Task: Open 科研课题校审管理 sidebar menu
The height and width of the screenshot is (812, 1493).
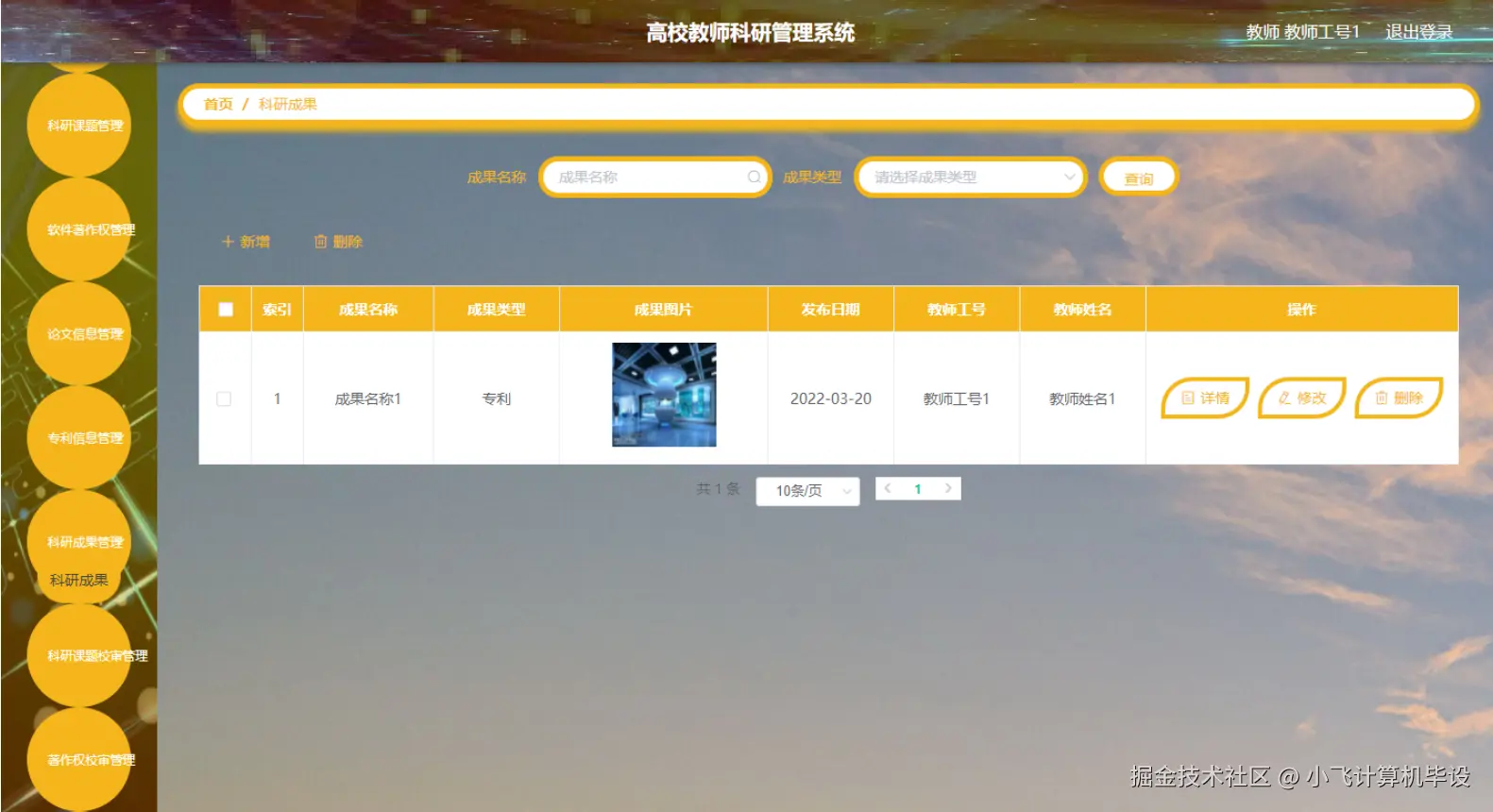Action: 80,655
